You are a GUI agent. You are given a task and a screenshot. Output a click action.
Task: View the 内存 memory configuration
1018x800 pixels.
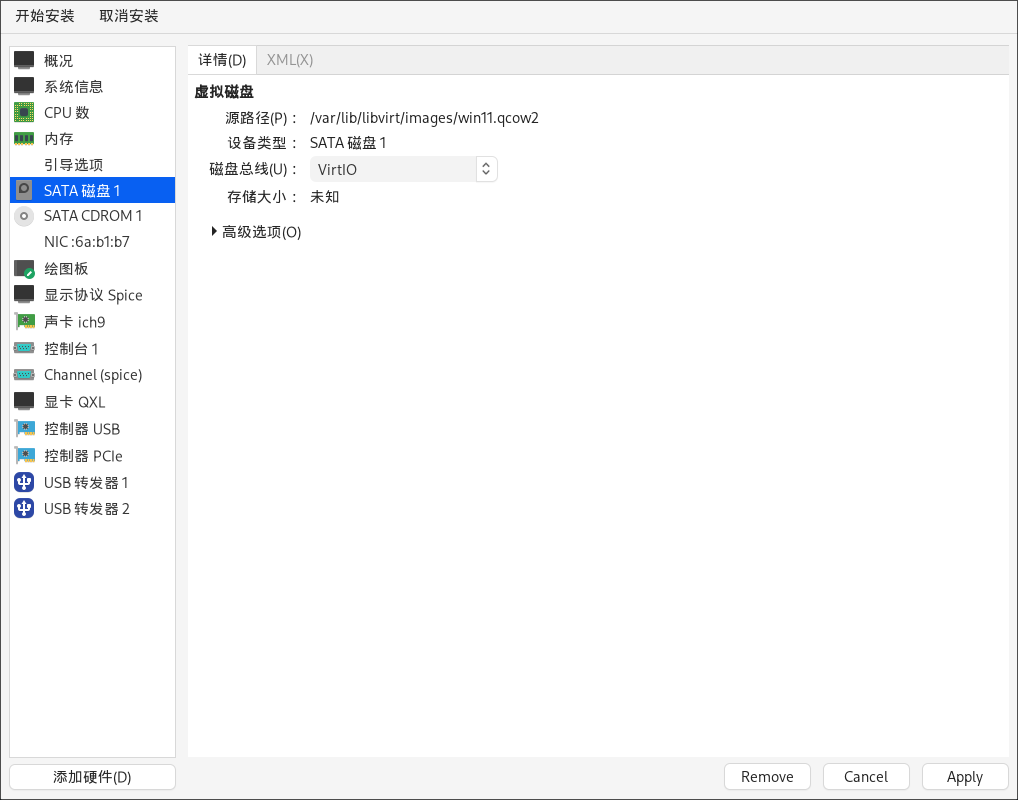[60, 138]
